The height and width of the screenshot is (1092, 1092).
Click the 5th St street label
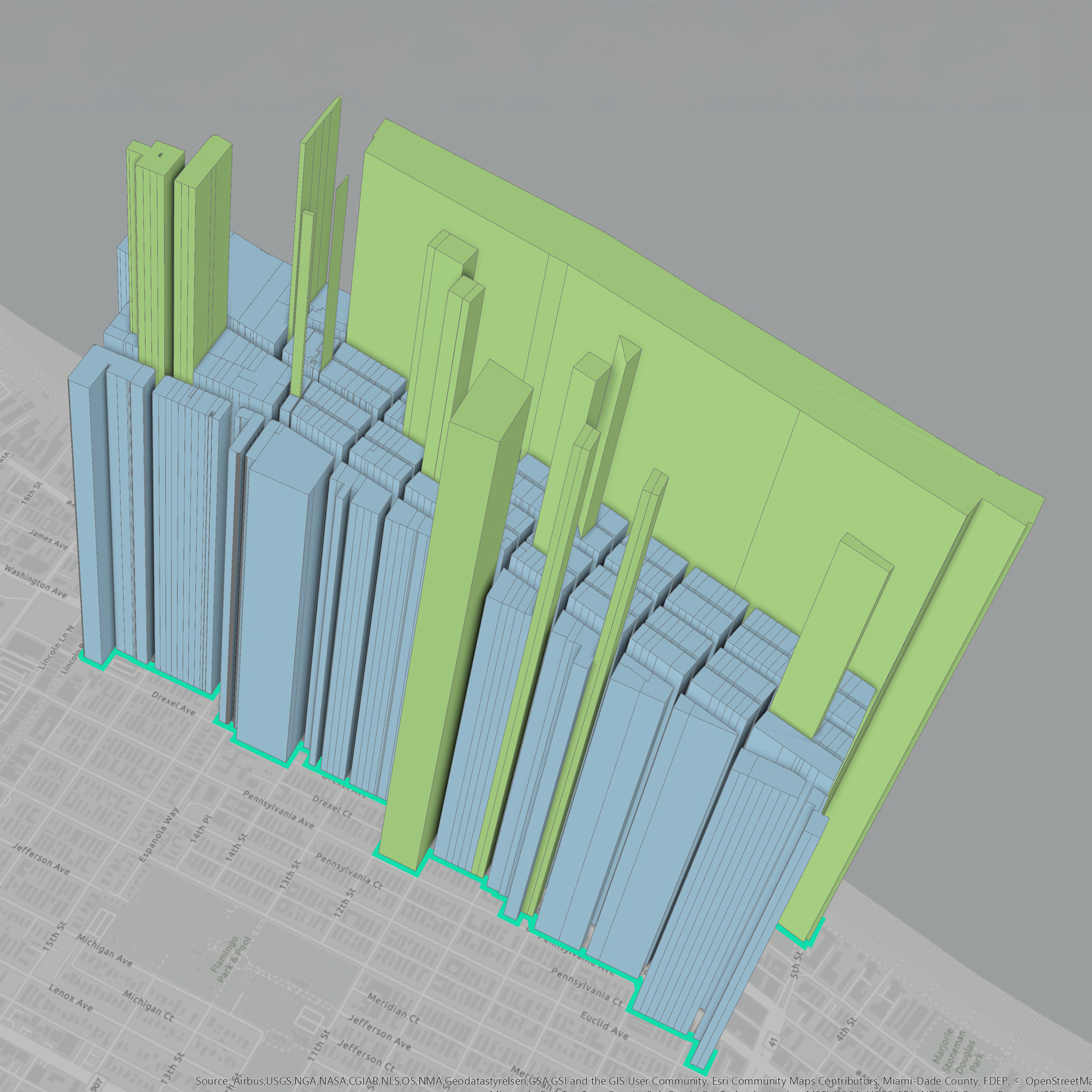point(797,964)
